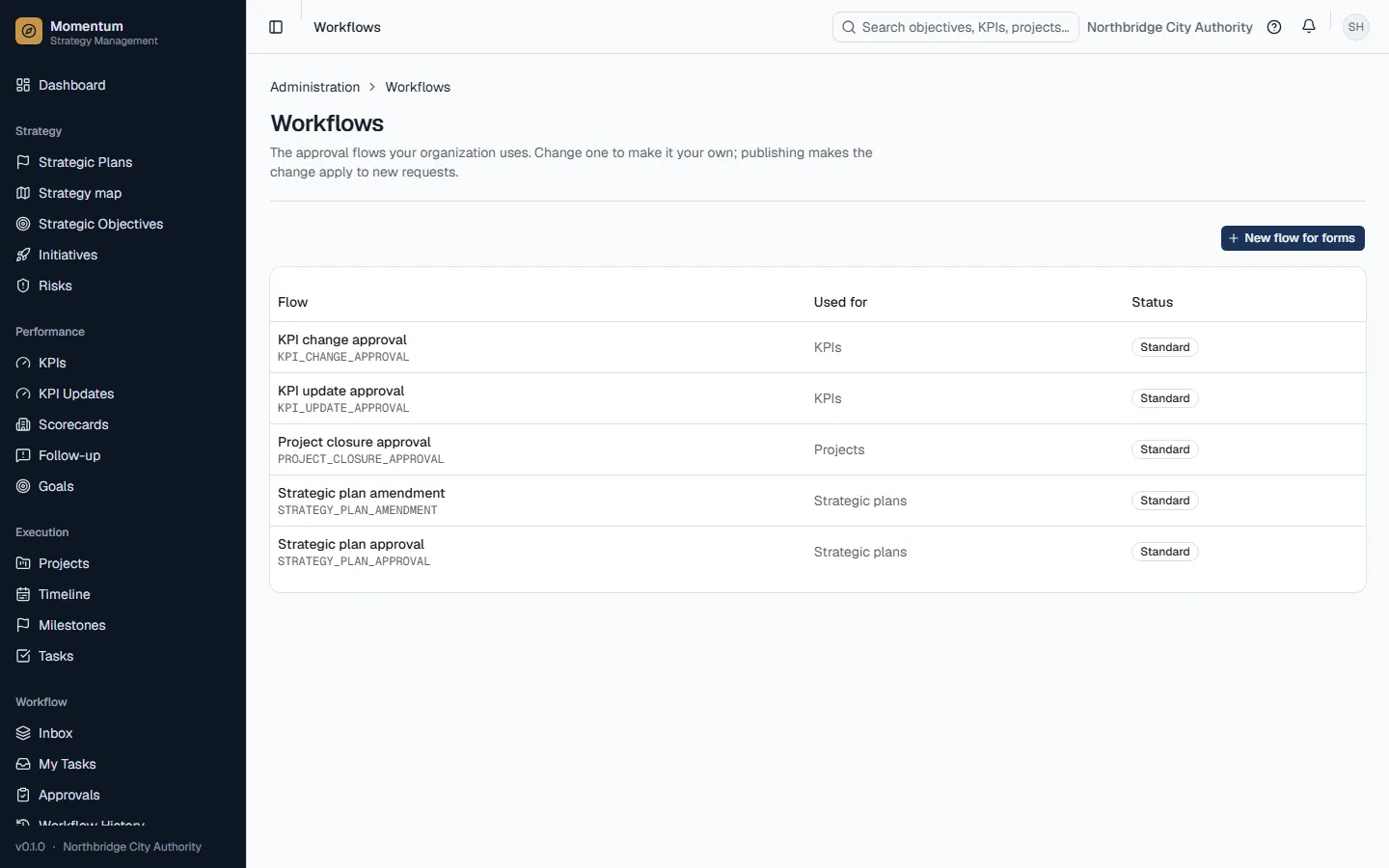The image size is (1389, 868).
Task: Click the Follow-up message icon
Action: (x=23, y=455)
